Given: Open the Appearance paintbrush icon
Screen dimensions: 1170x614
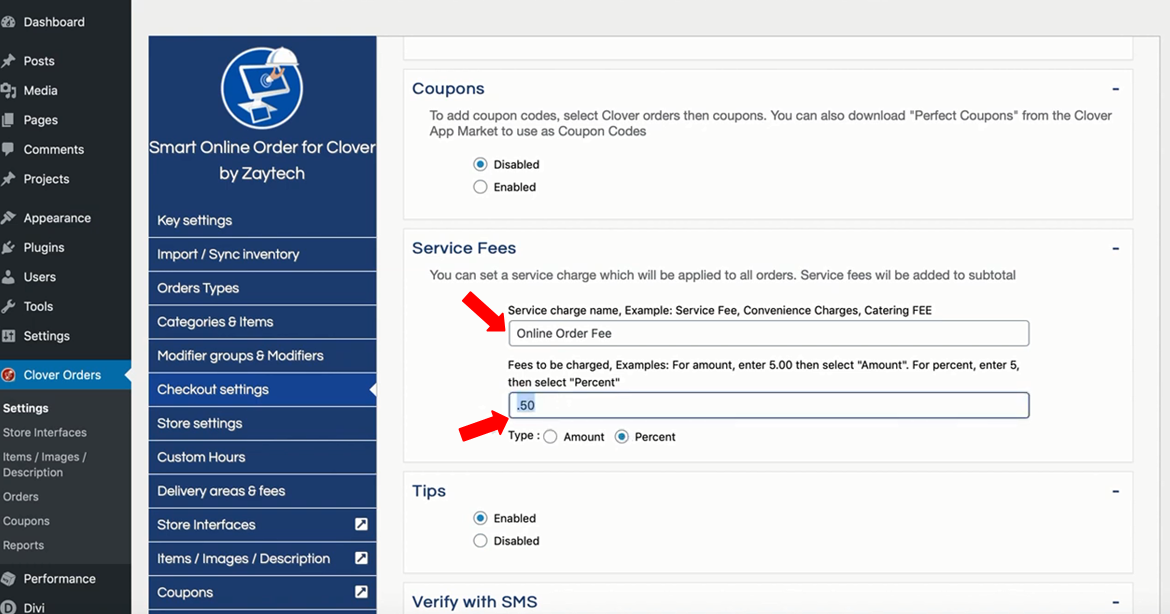Looking at the screenshot, I should click(13, 217).
